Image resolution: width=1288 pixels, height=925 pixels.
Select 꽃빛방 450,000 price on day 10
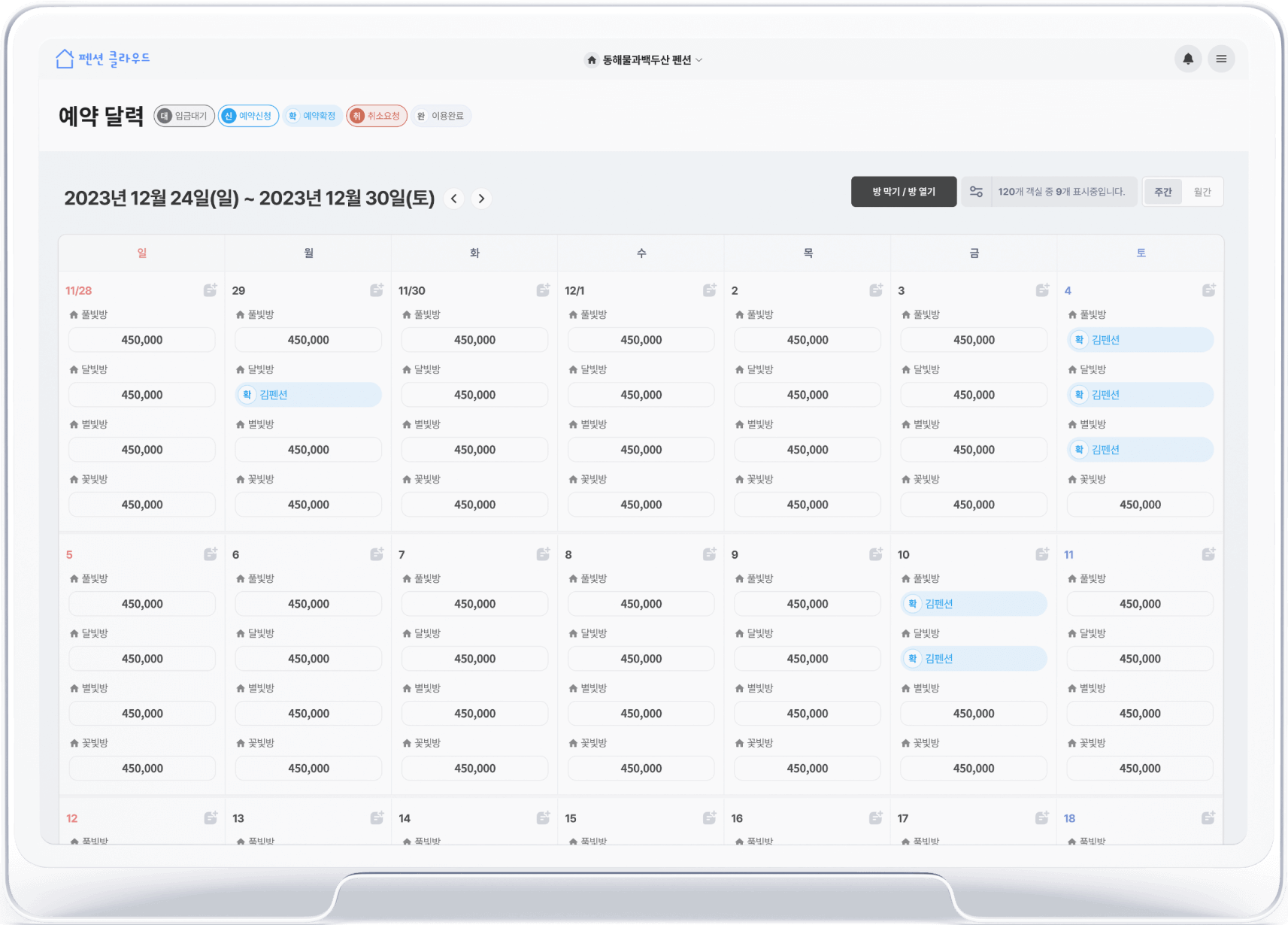tap(974, 769)
